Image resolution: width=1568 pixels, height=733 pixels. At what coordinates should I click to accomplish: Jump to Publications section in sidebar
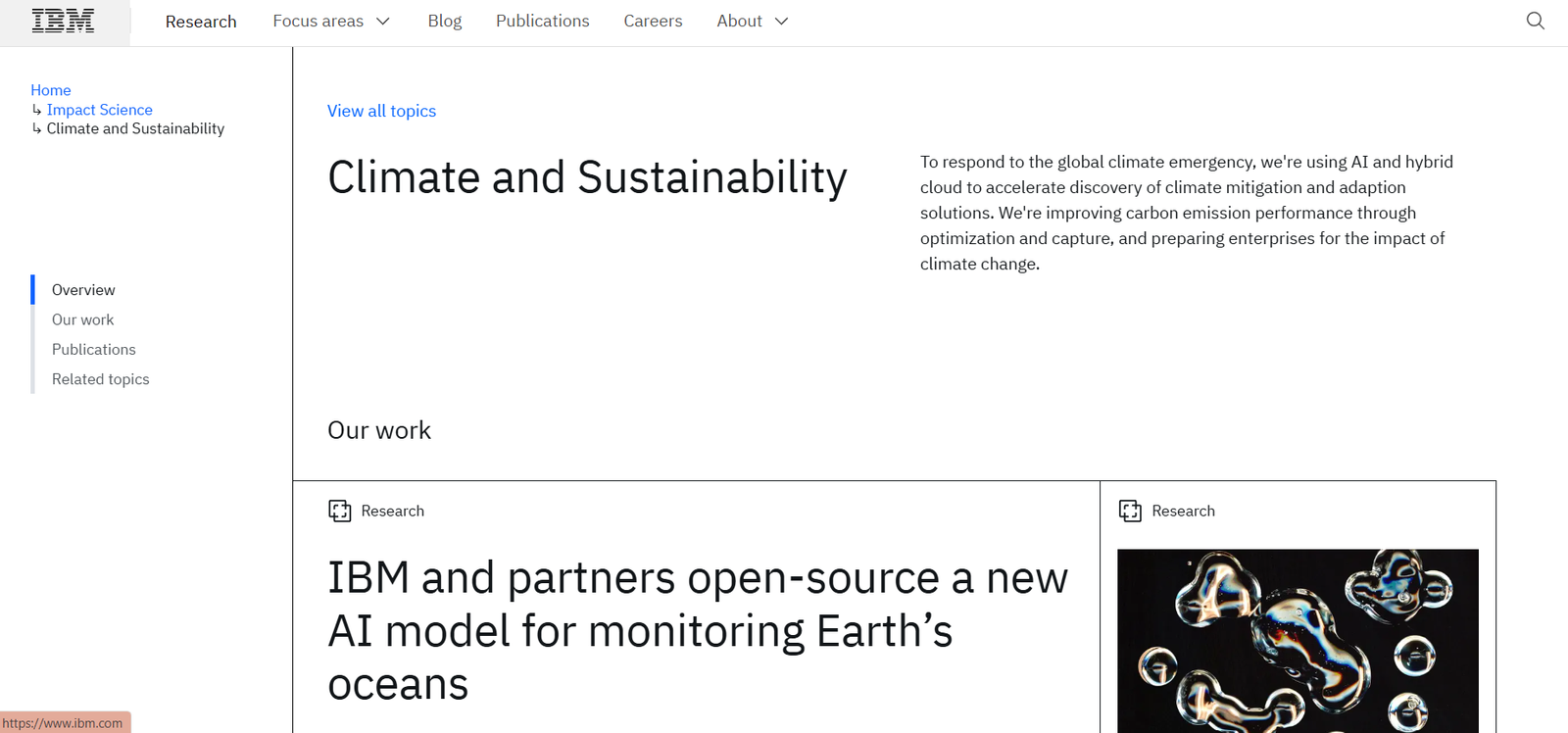point(93,349)
